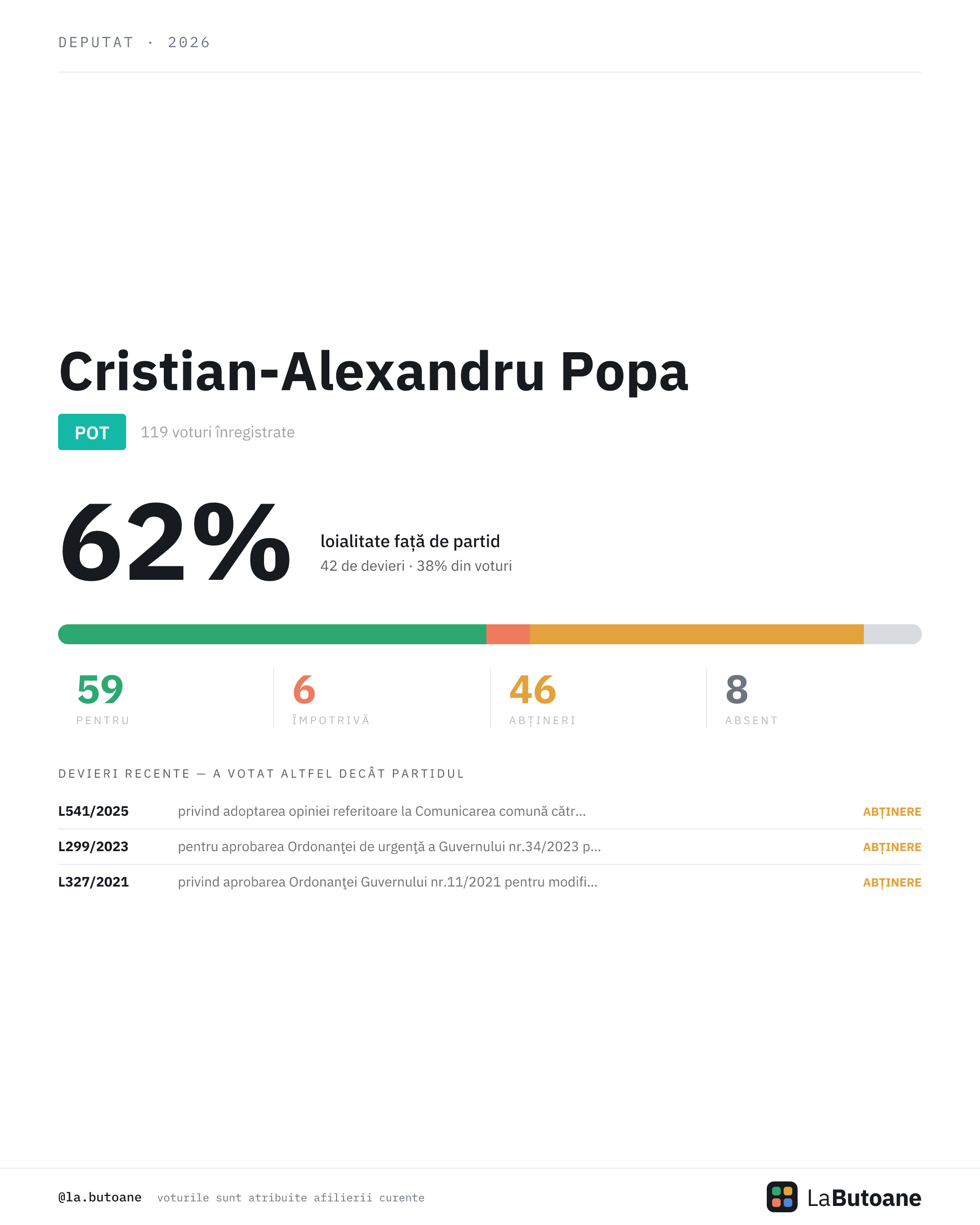The width and height of the screenshot is (980, 1225).
Task: Click the Cristian-Alexandru Popa name heading
Action: pyautogui.click(x=373, y=372)
